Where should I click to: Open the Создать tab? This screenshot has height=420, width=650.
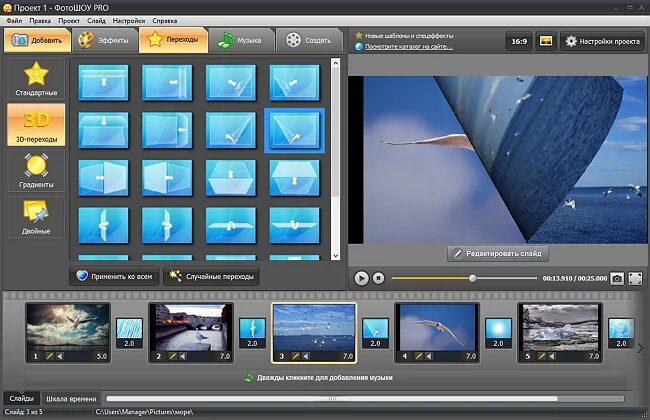coord(309,40)
